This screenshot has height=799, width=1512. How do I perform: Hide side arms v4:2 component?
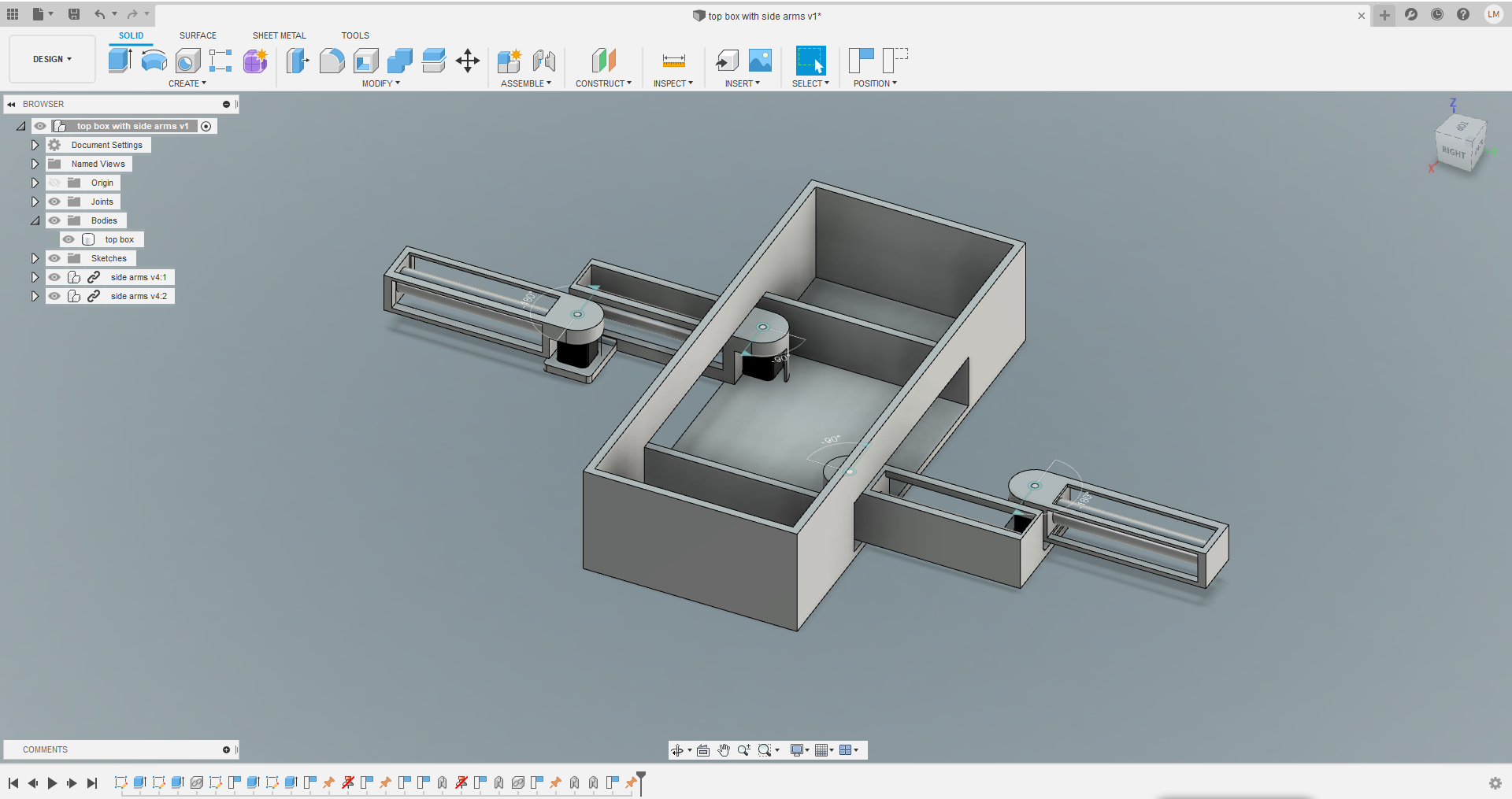[54, 296]
